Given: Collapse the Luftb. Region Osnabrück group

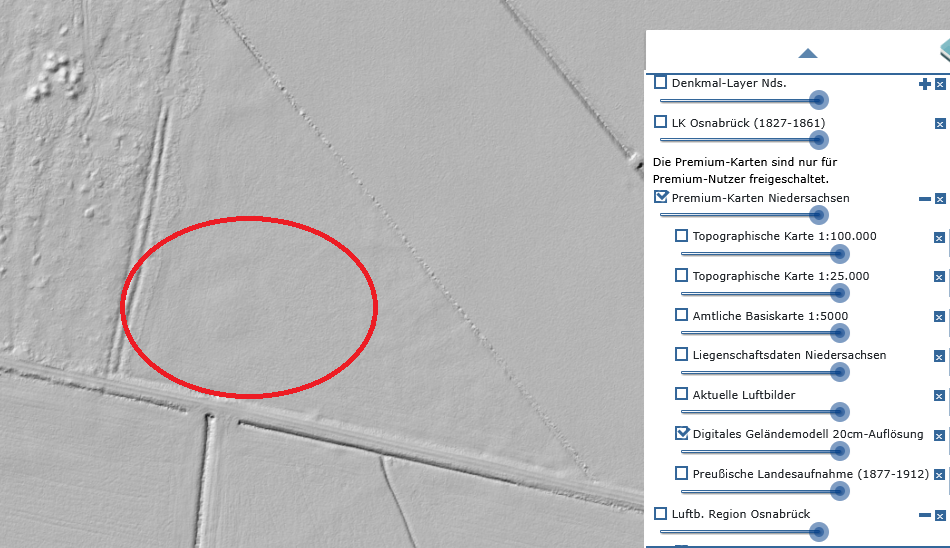Looking at the screenshot, I should 924,515.
